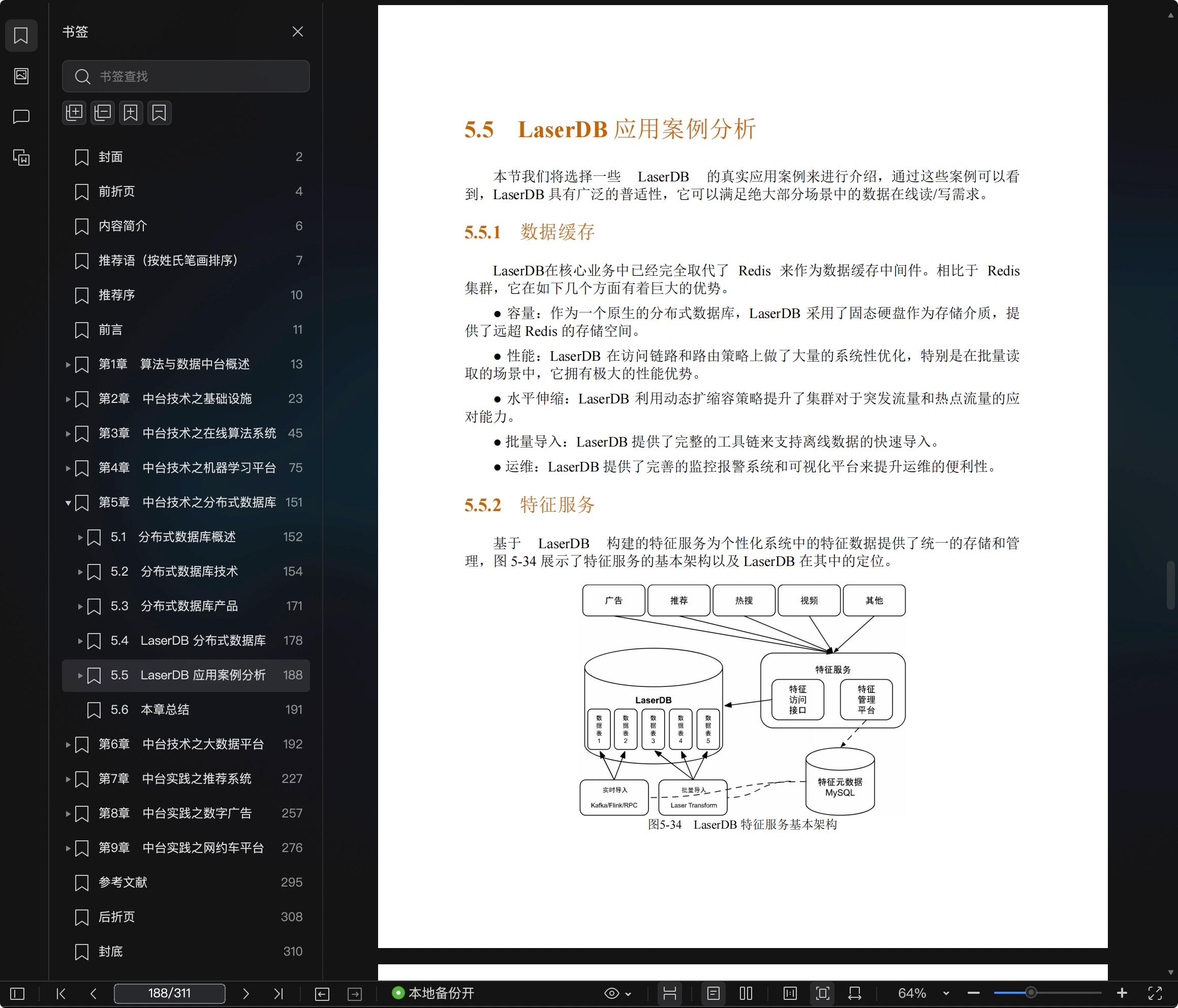The image size is (1178, 1008).
Task: Click the 图5-34 architecture diagram
Action: [742, 700]
